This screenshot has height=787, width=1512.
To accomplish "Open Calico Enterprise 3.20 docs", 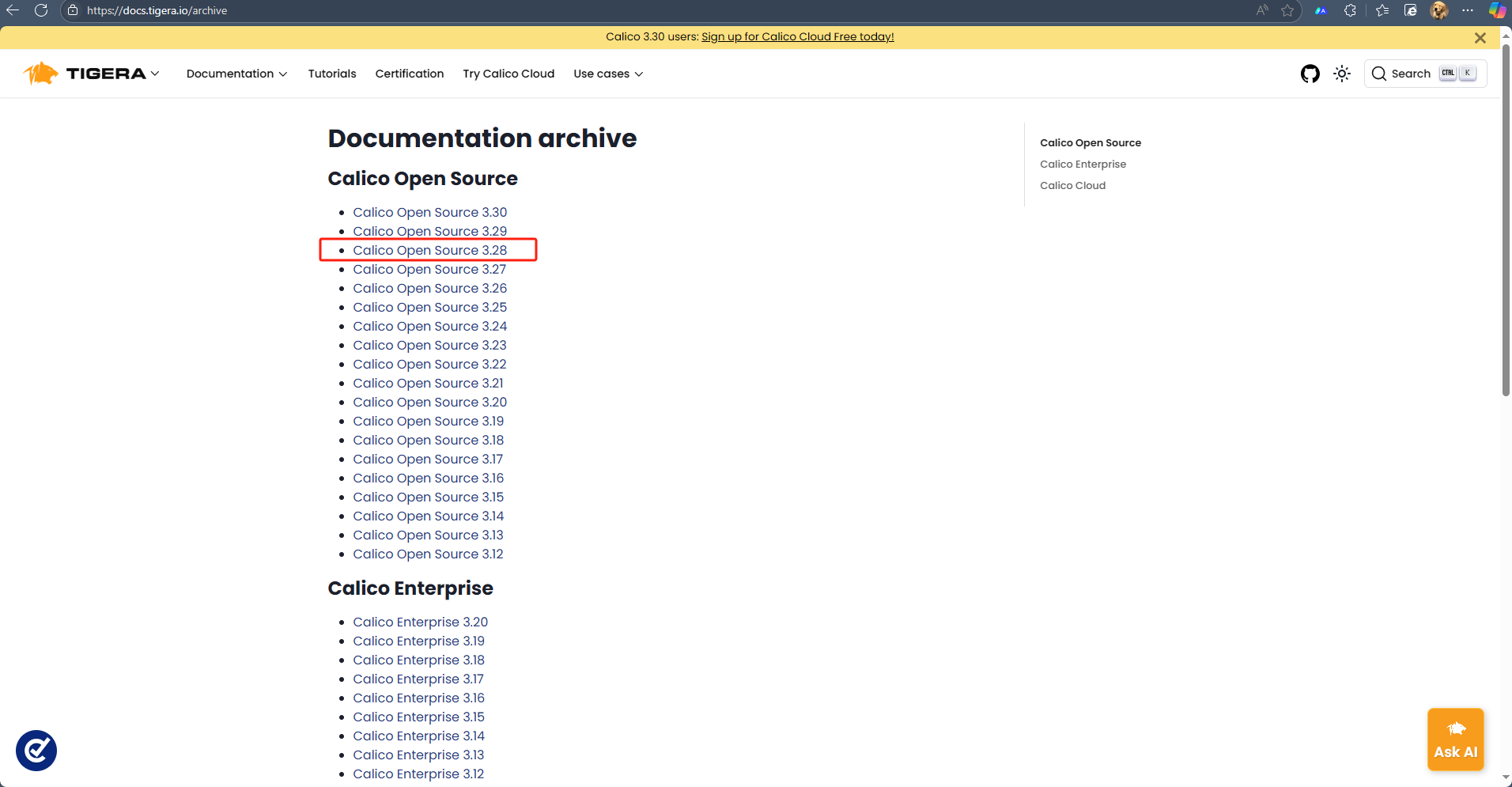I will click(420, 622).
